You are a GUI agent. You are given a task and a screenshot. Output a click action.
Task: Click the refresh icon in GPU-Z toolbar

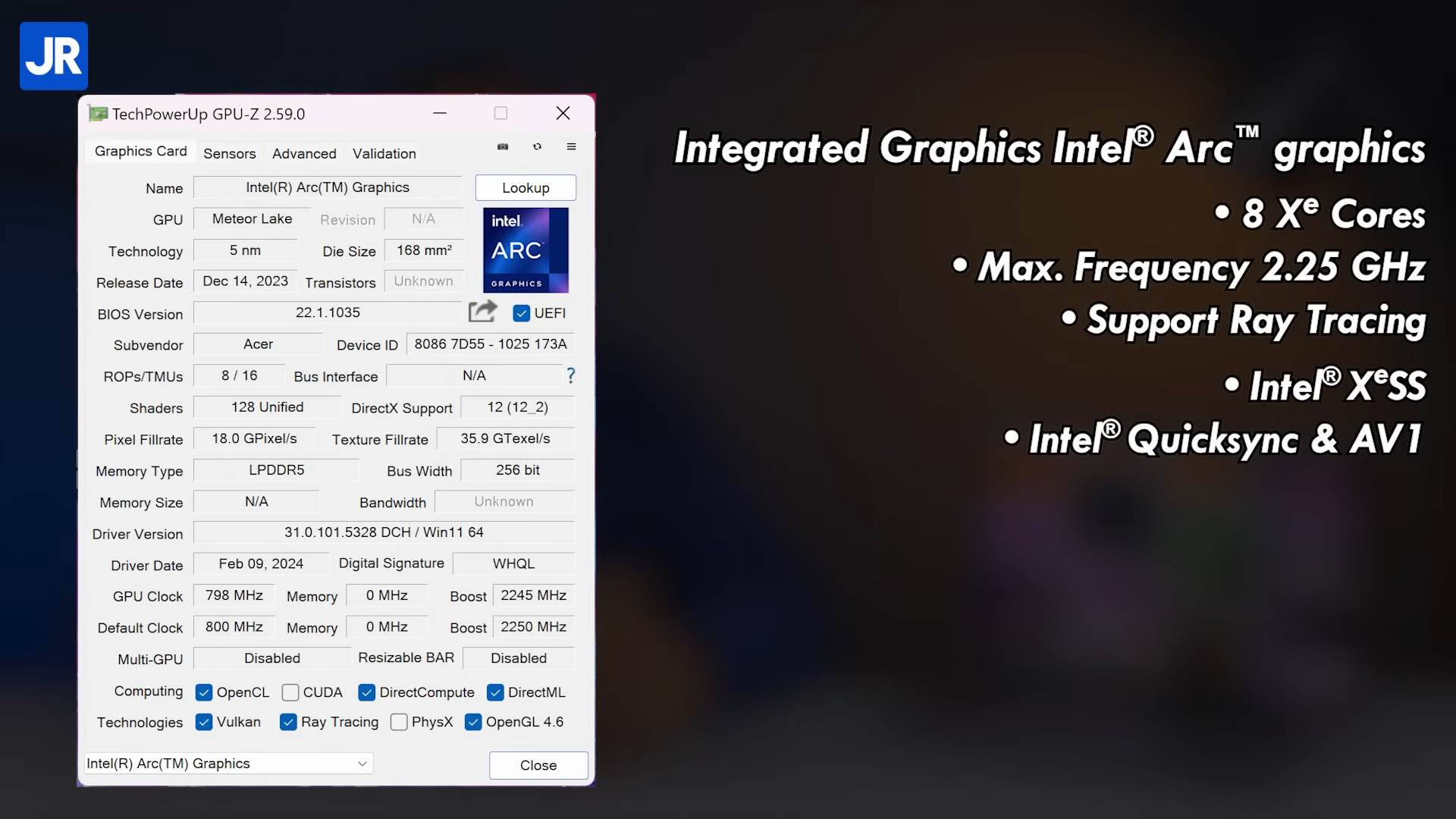point(538,147)
